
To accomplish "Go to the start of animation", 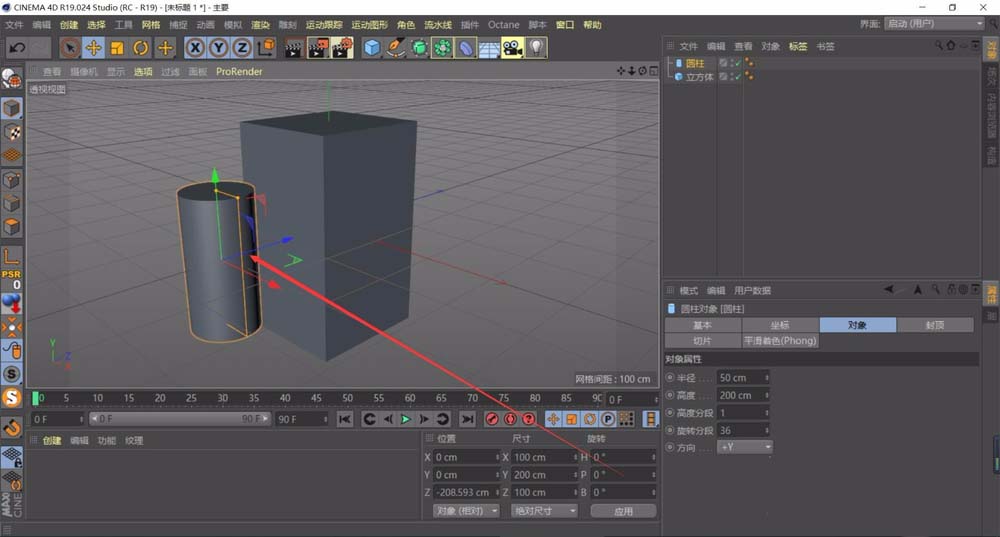I will (344, 419).
